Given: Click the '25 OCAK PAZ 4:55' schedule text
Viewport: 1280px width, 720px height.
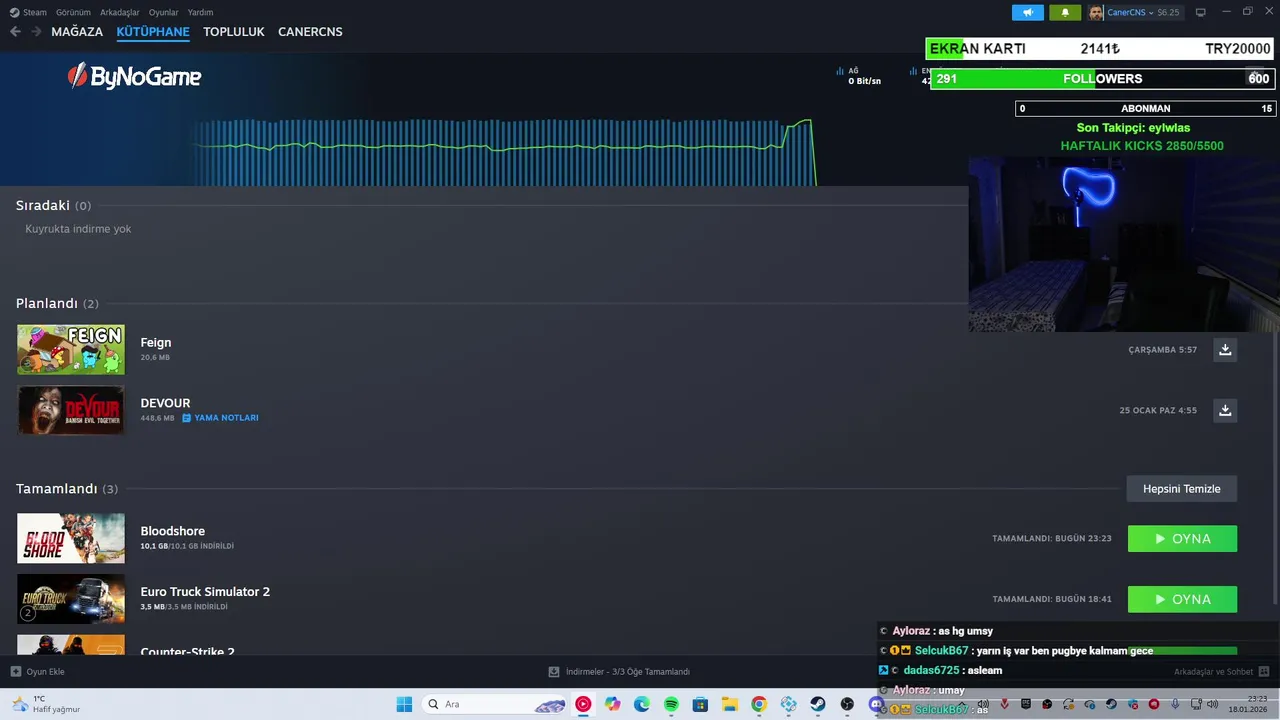Looking at the screenshot, I should click(x=1158, y=411).
